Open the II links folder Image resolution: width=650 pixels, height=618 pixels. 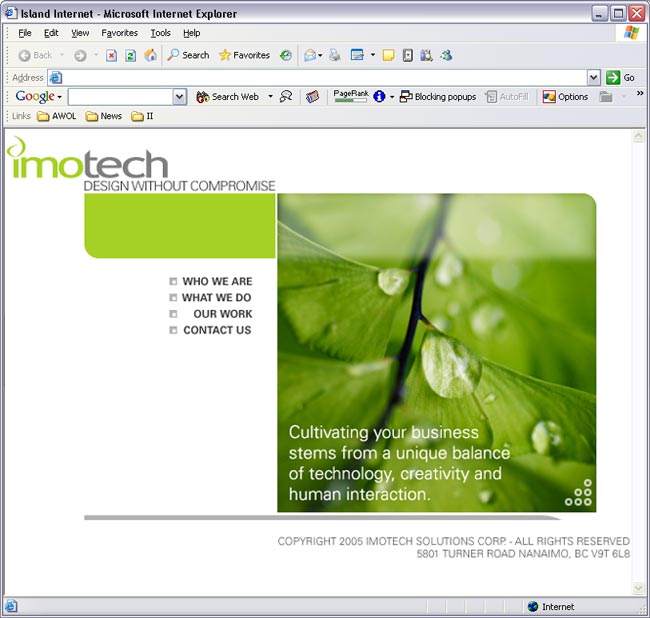(142, 116)
